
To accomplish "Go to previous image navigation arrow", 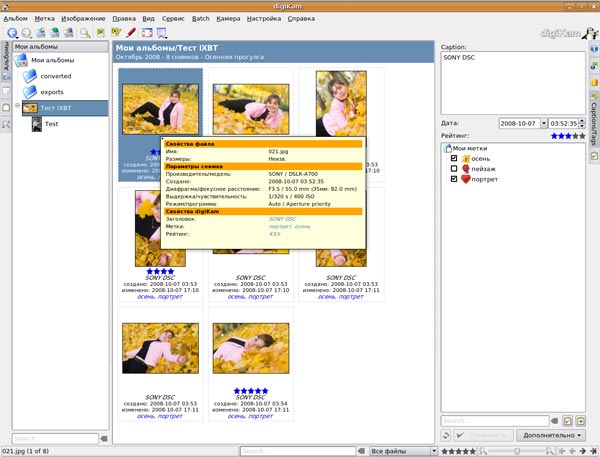I will click(x=572, y=451).
